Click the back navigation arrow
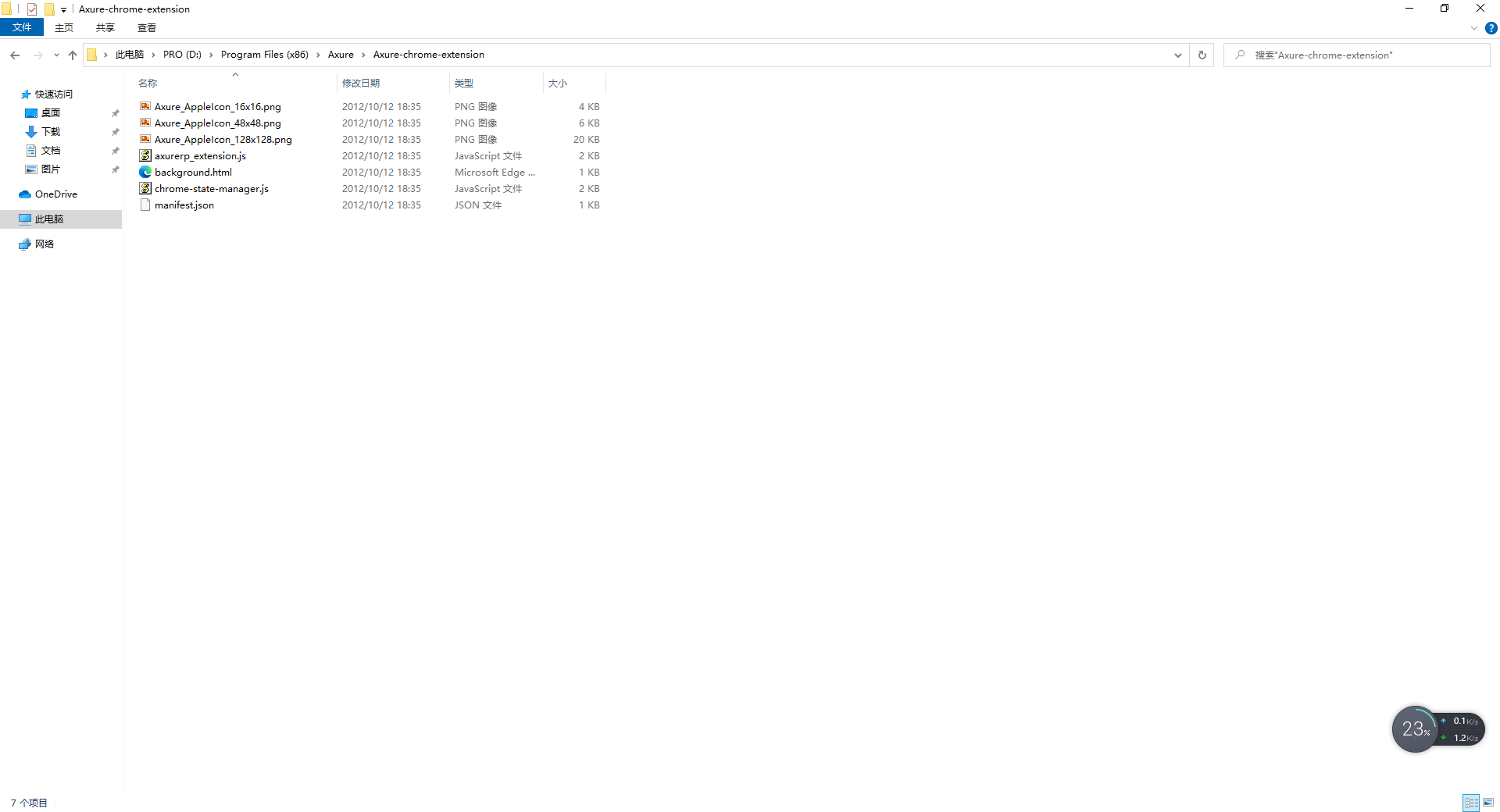Screen dimensions: 1500x812 tap(15, 55)
